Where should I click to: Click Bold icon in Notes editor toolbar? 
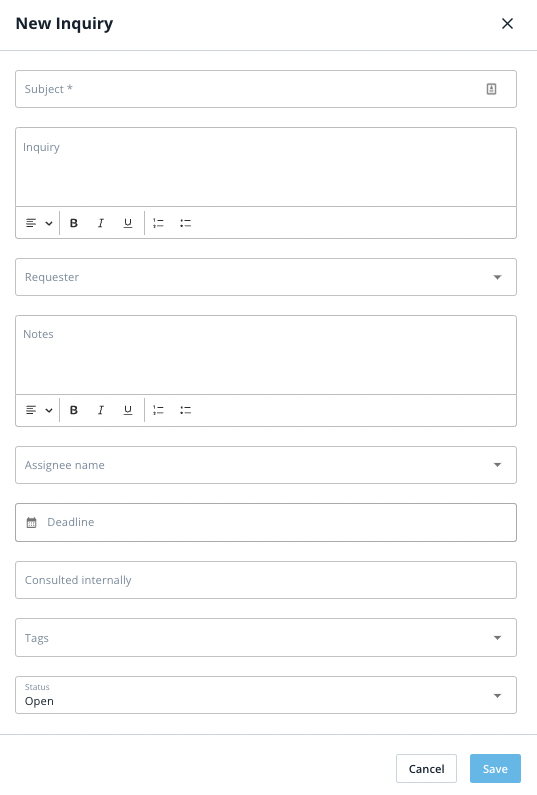click(x=74, y=410)
